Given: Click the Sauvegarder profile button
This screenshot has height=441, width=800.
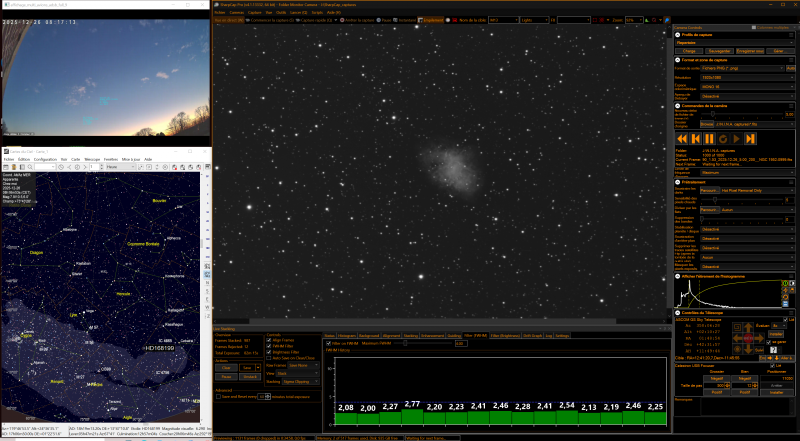Looking at the screenshot, I should [x=720, y=51].
